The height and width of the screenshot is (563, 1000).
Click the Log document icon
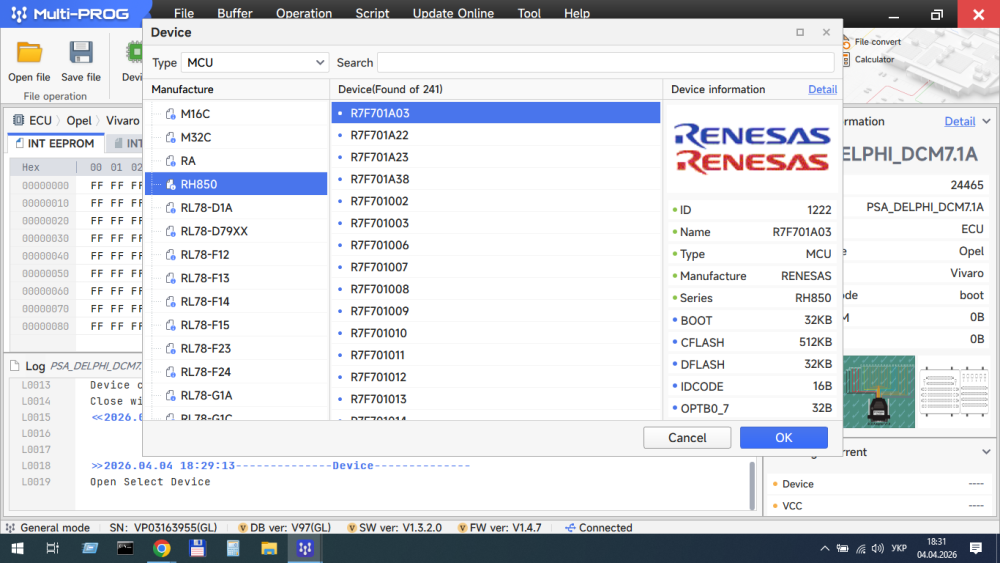click(x=15, y=365)
